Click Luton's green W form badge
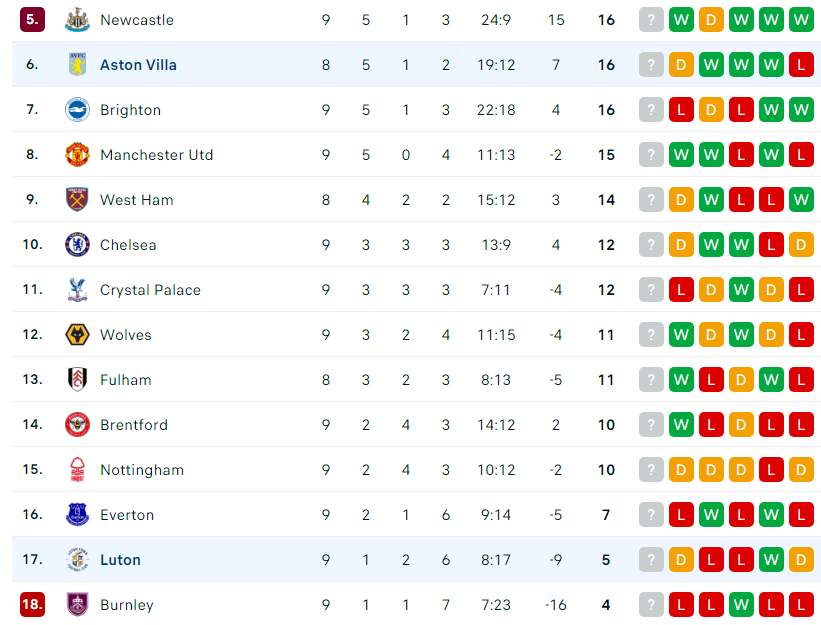Image resolution: width=821 pixels, height=625 pixels. 771,560
